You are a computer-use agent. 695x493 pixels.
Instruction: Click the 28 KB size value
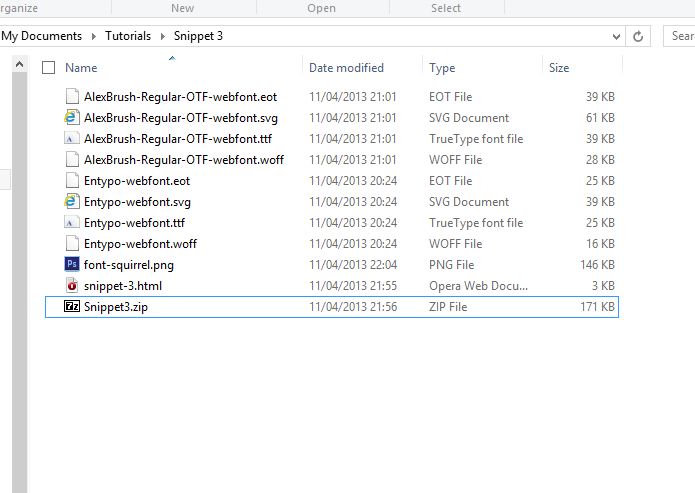(600, 160)
